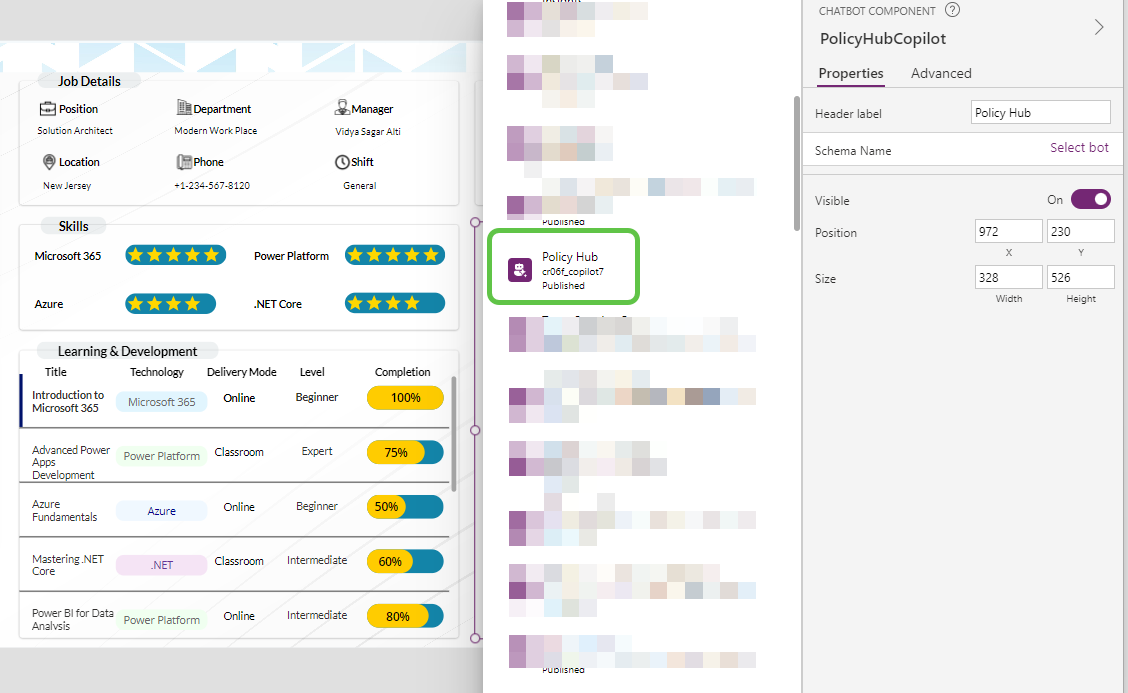Click the Policy Hub bot icon

pyautogui.click(x=520, y=270)
